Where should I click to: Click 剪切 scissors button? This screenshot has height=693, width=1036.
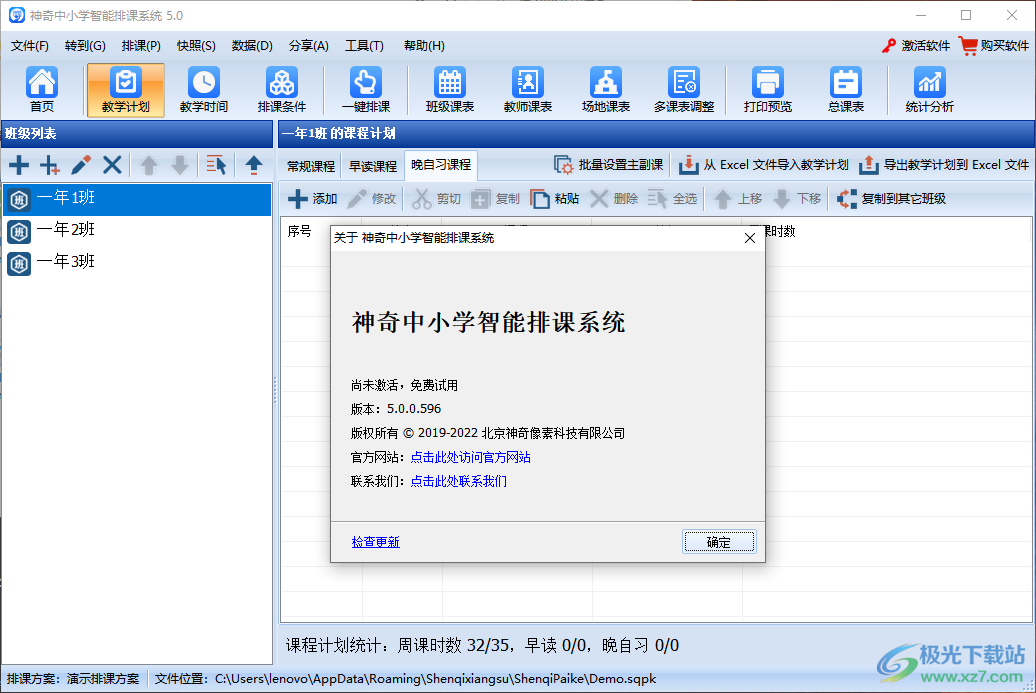click(x=436, y=199)
